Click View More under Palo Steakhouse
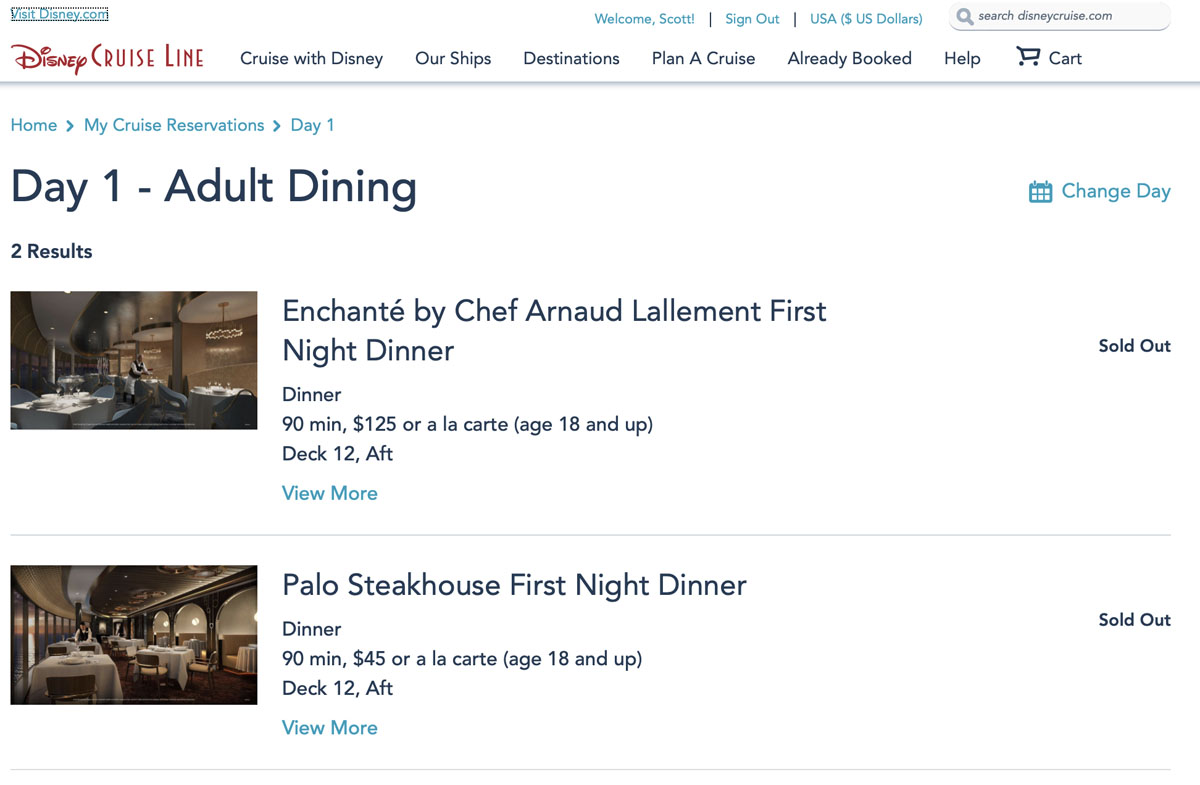This screenshot has height=785, width=1200. [x=330, y=728]
